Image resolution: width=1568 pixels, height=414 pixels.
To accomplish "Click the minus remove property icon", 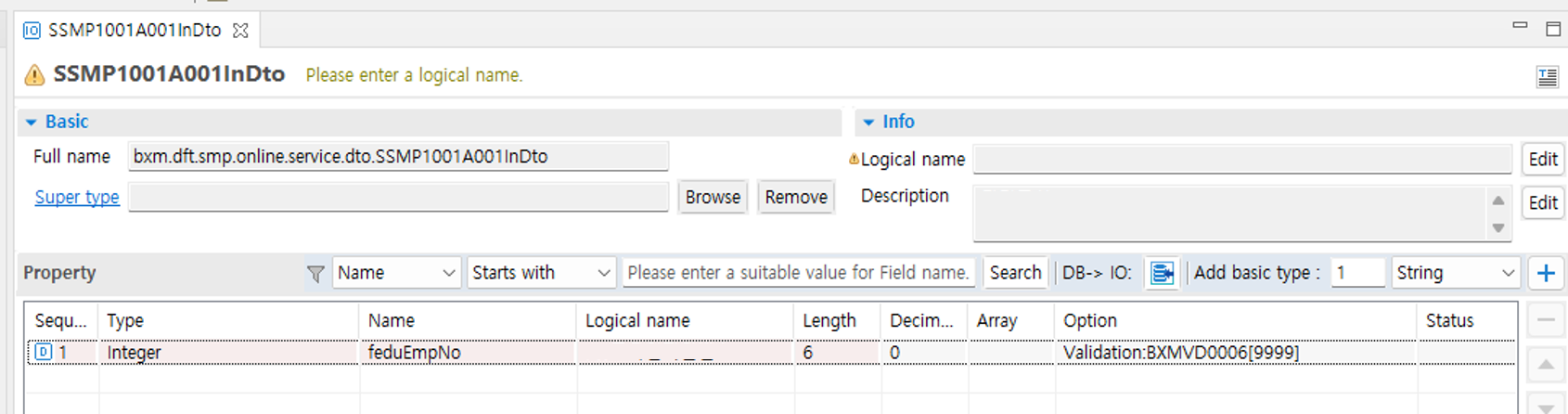I will 1546,320.
